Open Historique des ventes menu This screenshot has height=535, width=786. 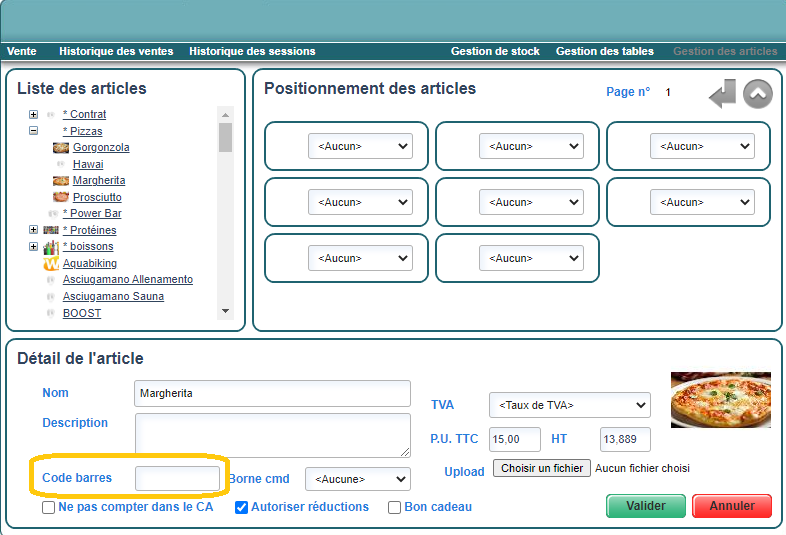[116, 51]
